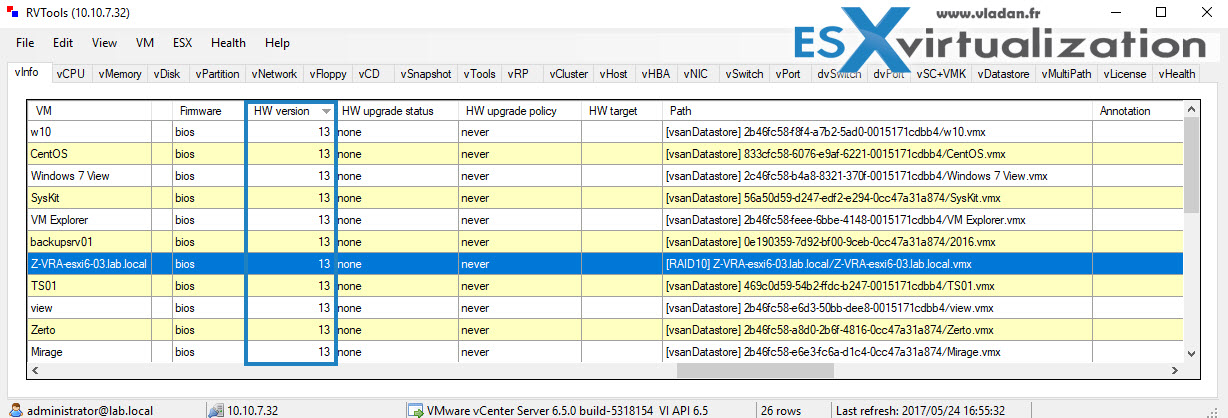Open the Help menu
The width and height of the screenshot is (1228, 418).
coord(277,43)
